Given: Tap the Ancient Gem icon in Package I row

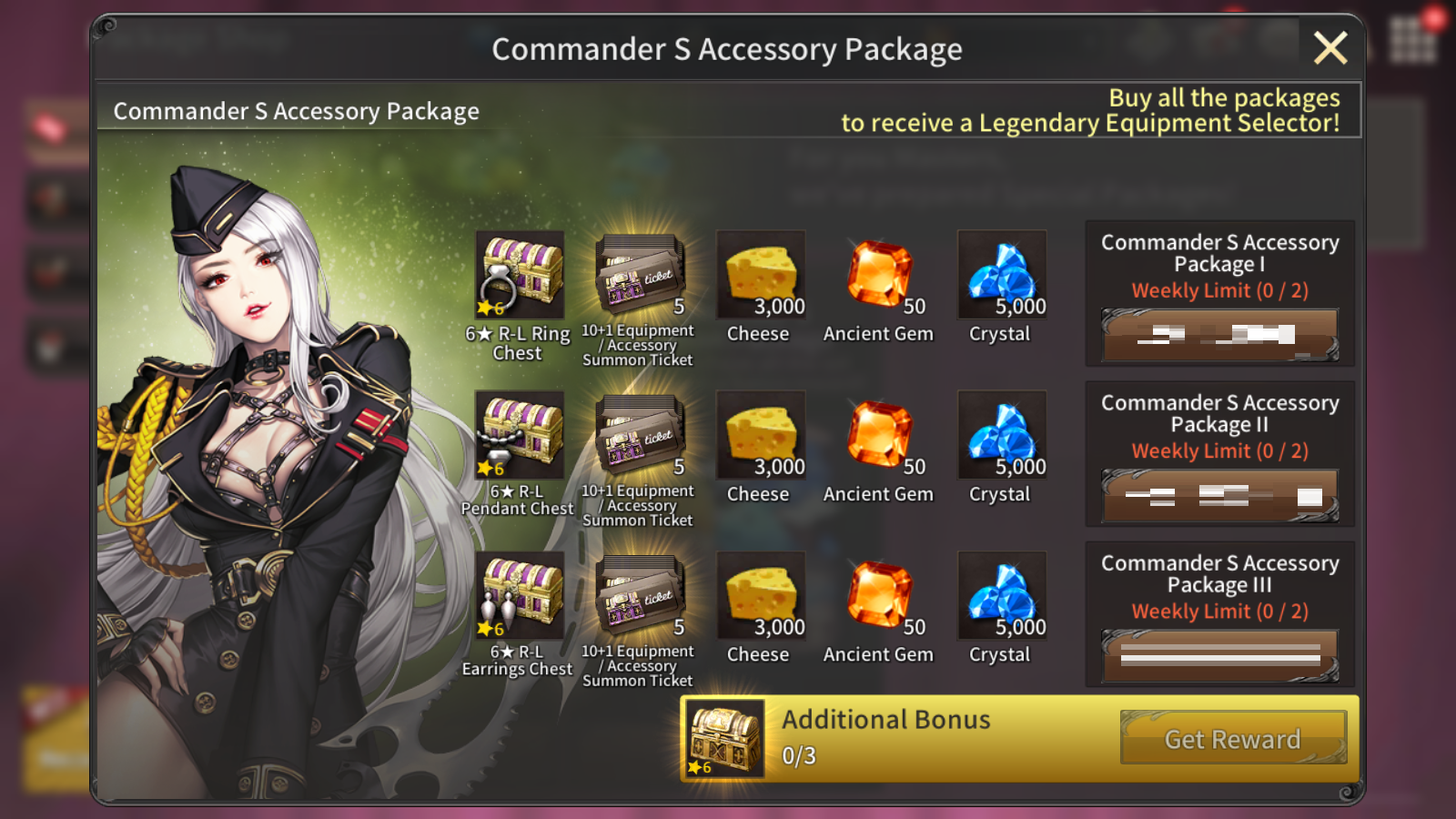Looking at the screenshot, I should pyautogui.click(x=881, y=274).
